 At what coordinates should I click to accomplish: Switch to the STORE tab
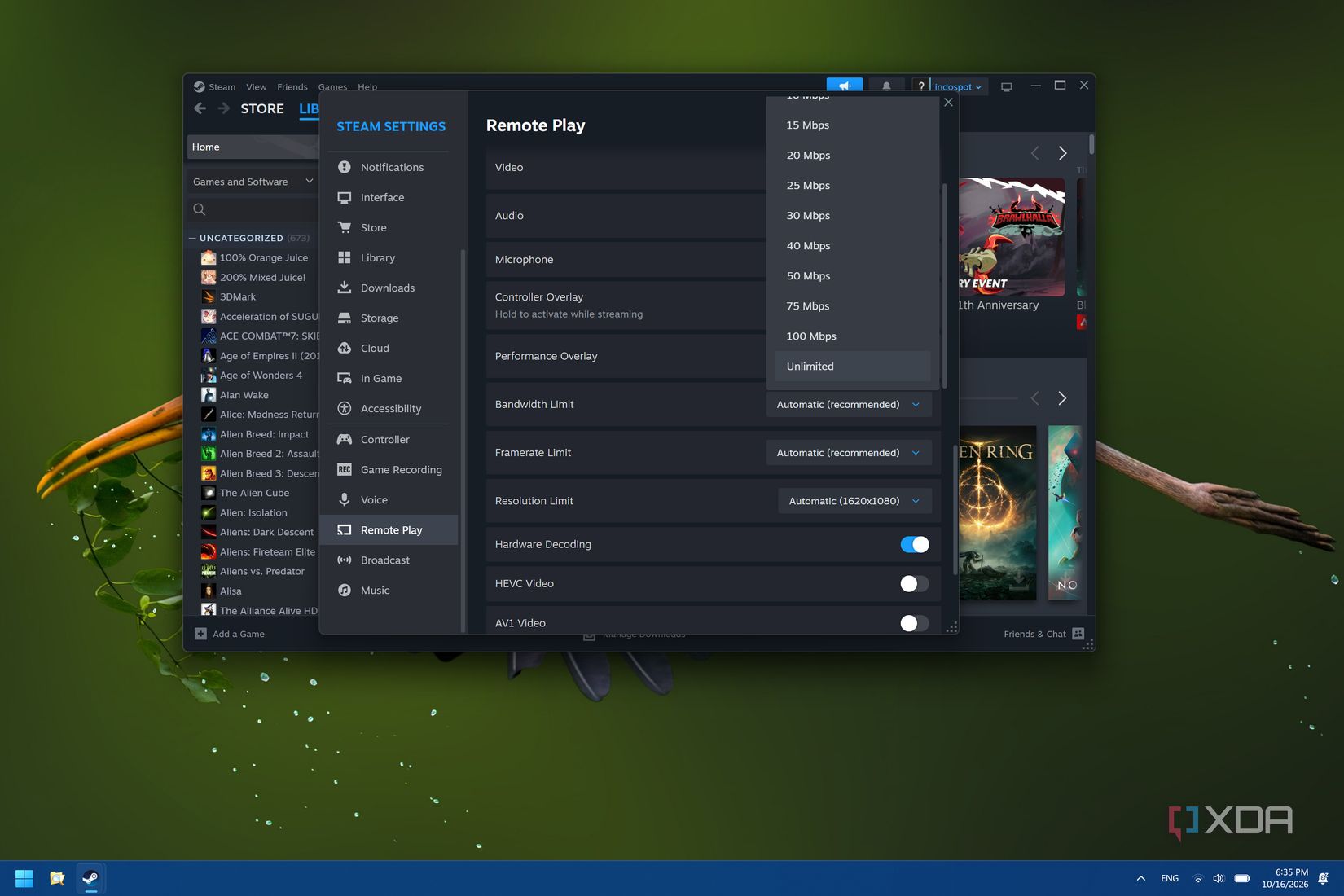tap(262, 108)
